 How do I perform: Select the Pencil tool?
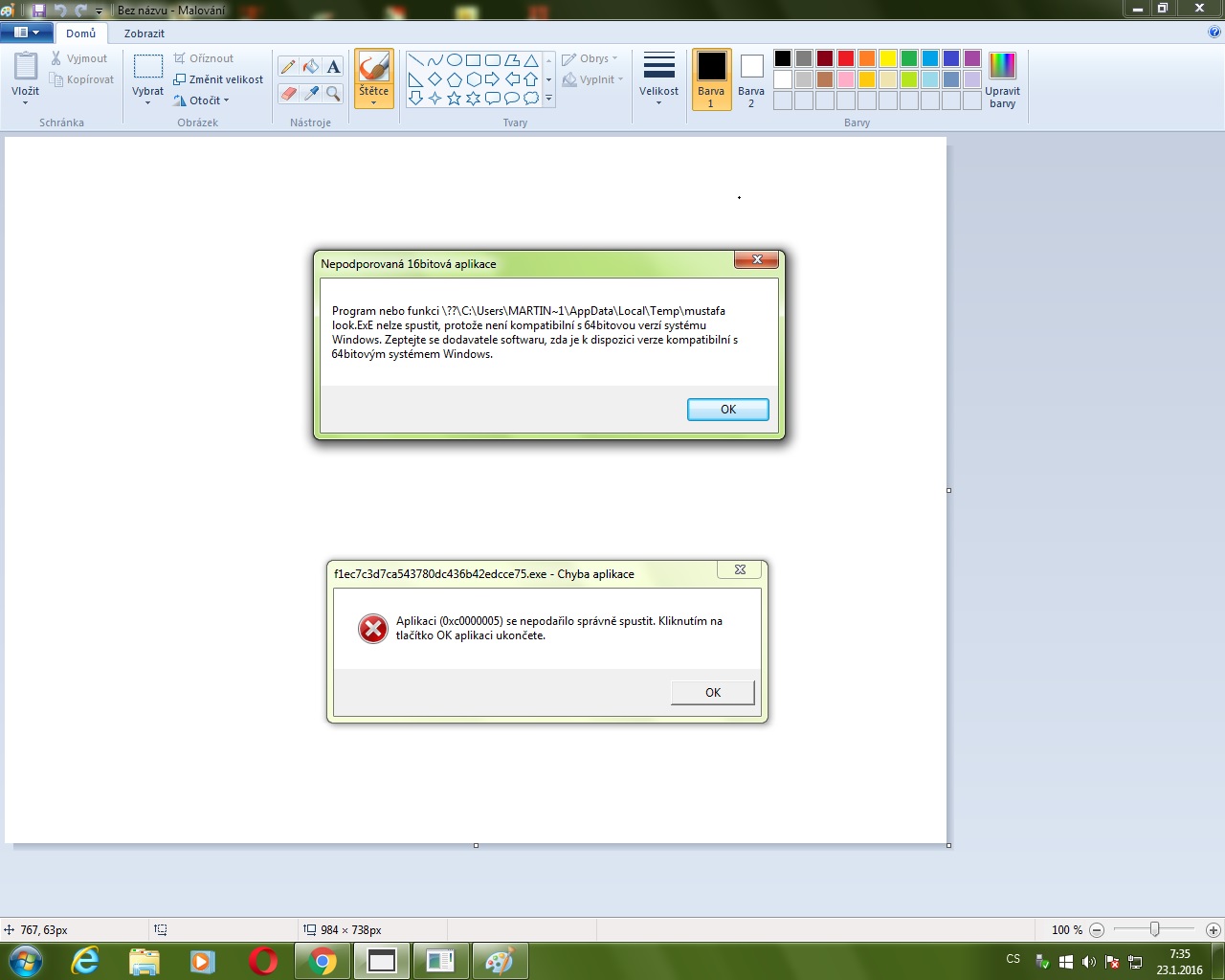(288, 66)
